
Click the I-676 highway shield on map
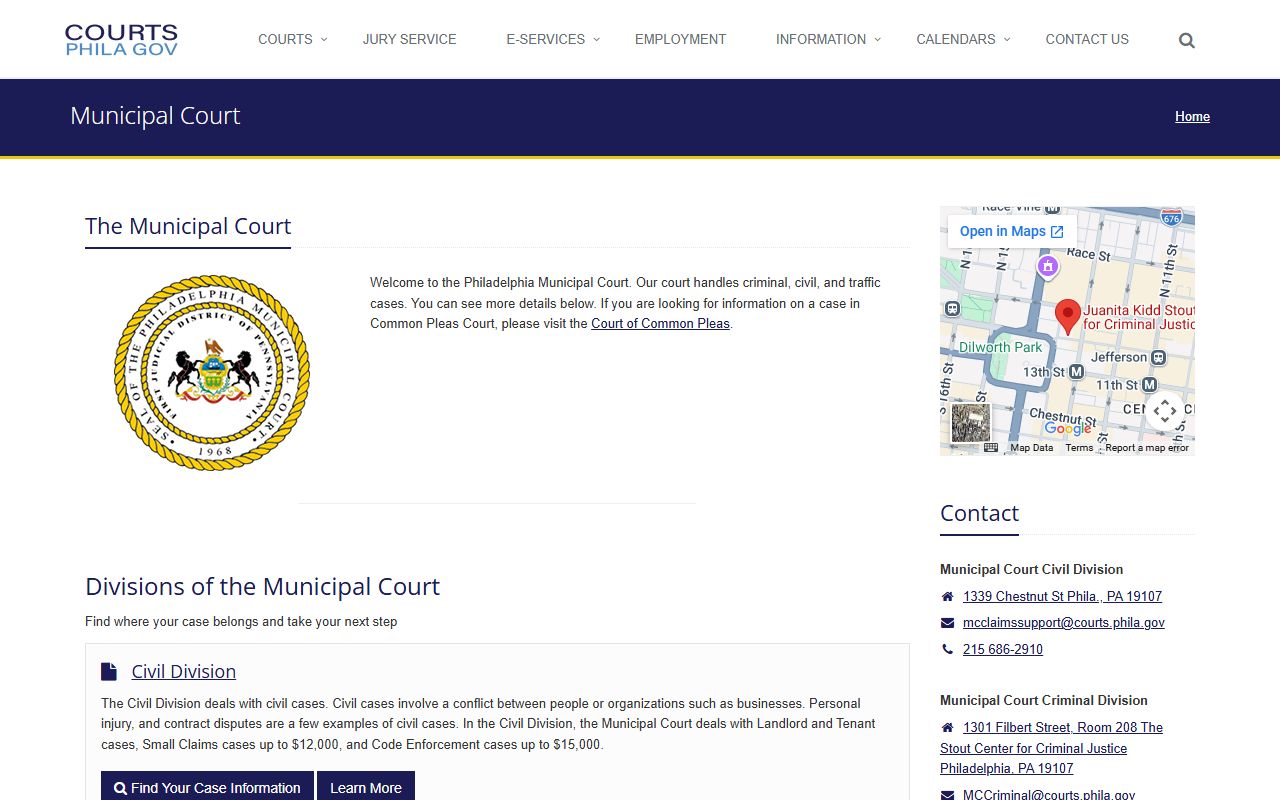1171,216
